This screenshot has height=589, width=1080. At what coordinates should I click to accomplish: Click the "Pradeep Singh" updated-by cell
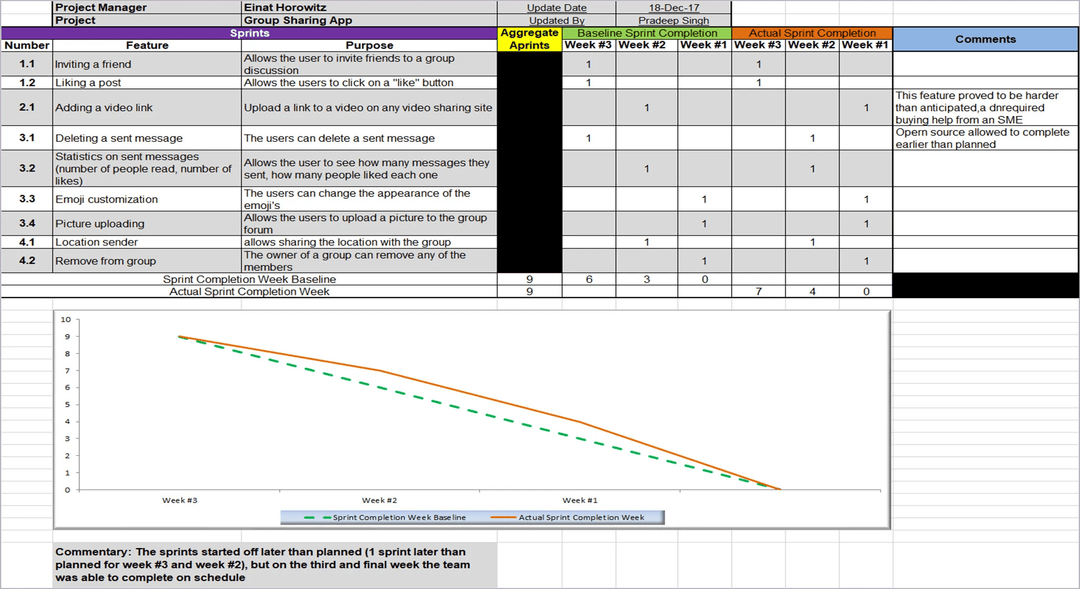673,20
